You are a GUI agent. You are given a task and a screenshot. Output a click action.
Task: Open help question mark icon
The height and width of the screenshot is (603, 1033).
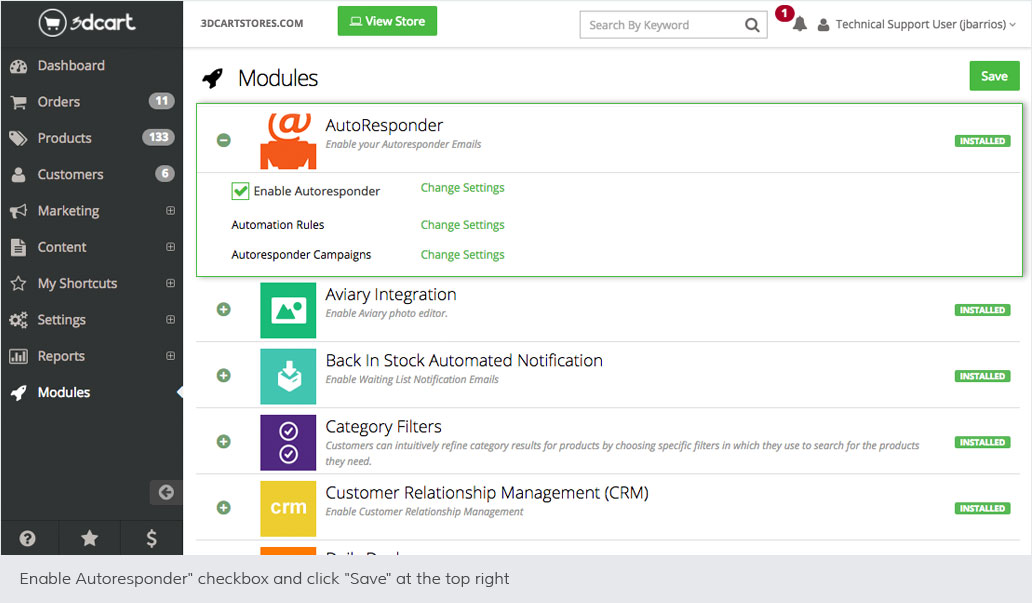[28, 538]
